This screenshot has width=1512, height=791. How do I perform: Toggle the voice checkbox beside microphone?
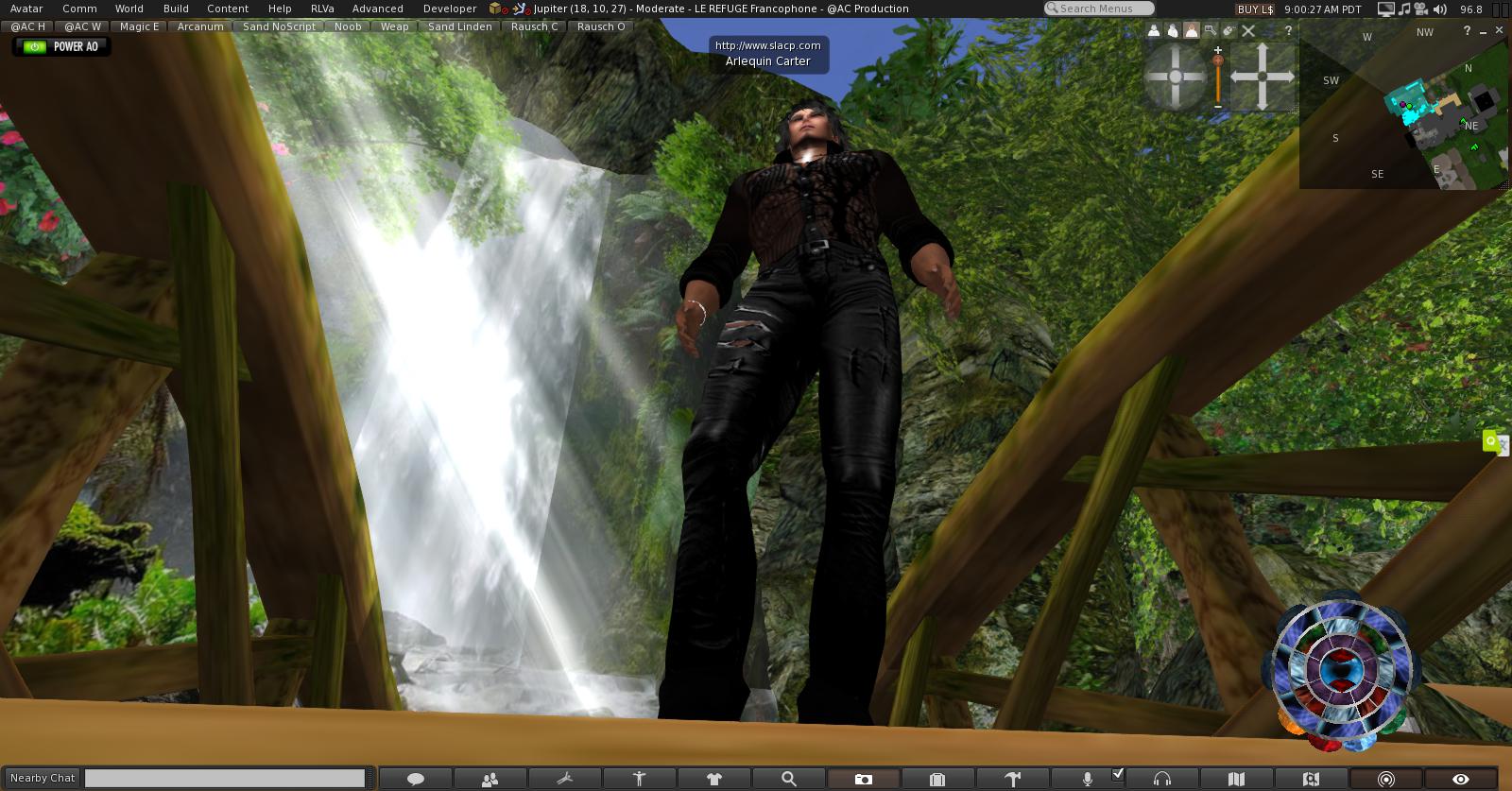(x=1118, y=774)
